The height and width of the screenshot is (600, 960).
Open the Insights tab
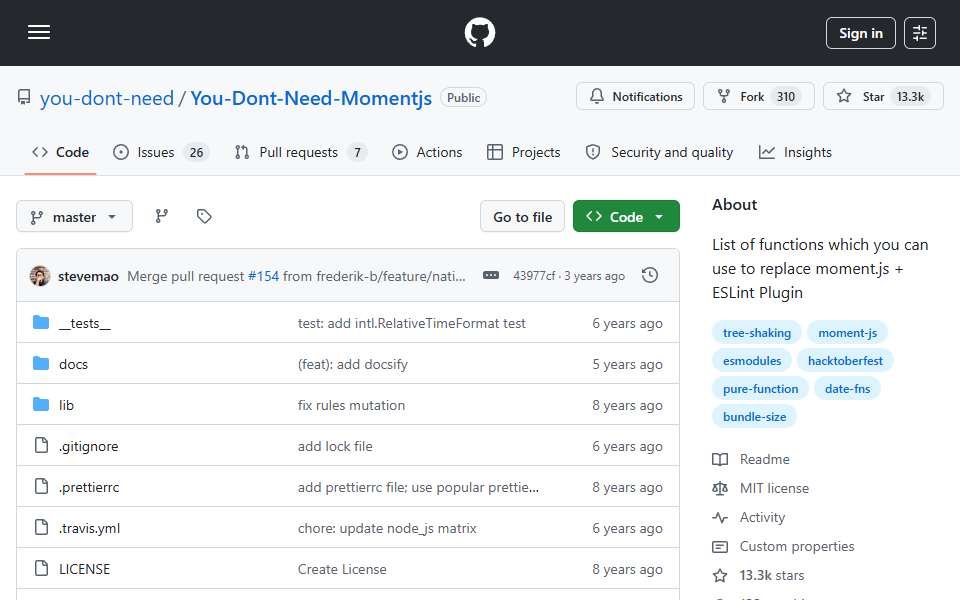pyautogui.click(x=795, y=152)
